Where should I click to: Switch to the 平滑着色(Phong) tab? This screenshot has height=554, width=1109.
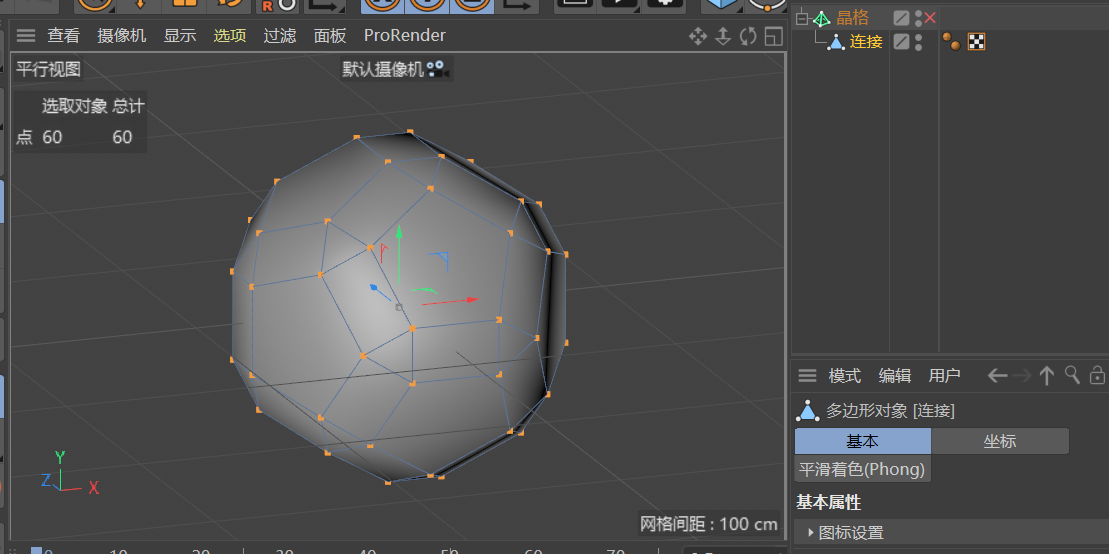point(862,469)
